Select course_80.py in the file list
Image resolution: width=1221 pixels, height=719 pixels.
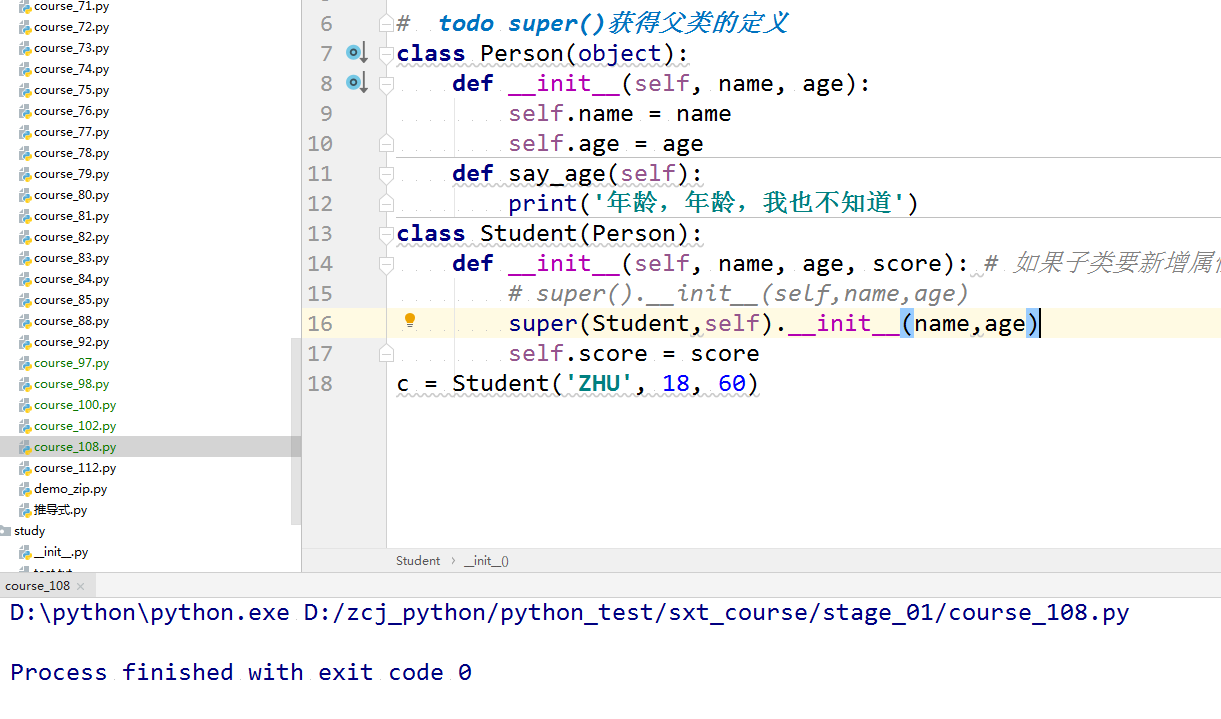[x=71, y=195]
